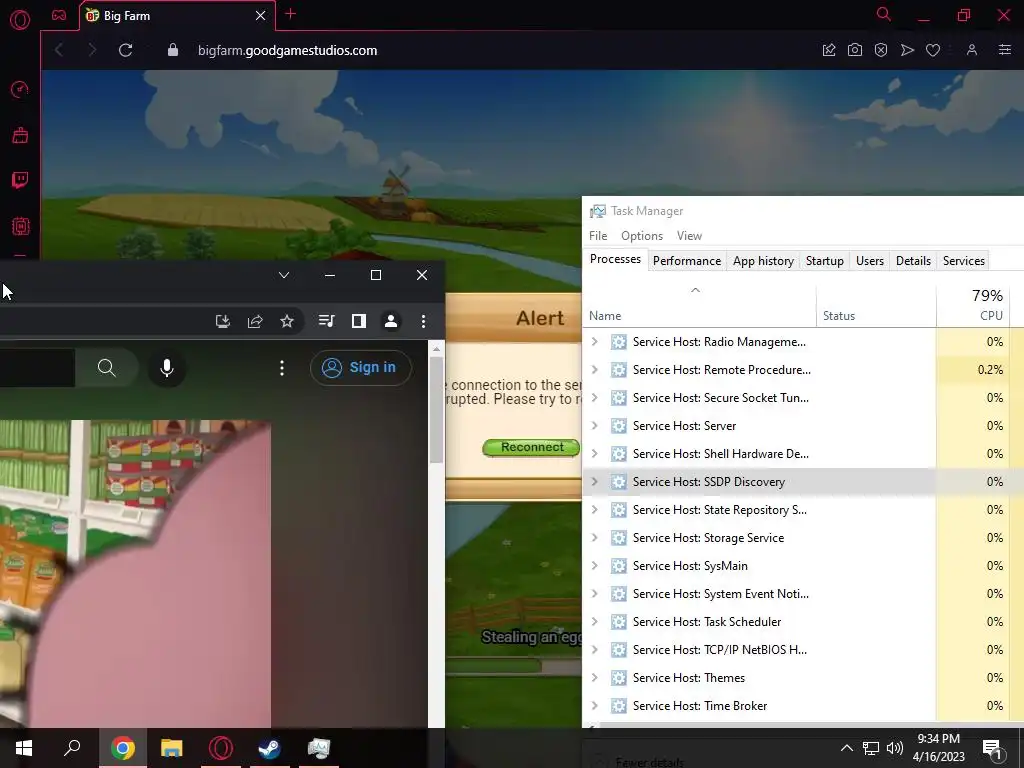Image resolution: width=1024 pixels, height=768 pixels.
Task: Open YouTube settings three-dot menu
Action: click(x=282, y=368)
